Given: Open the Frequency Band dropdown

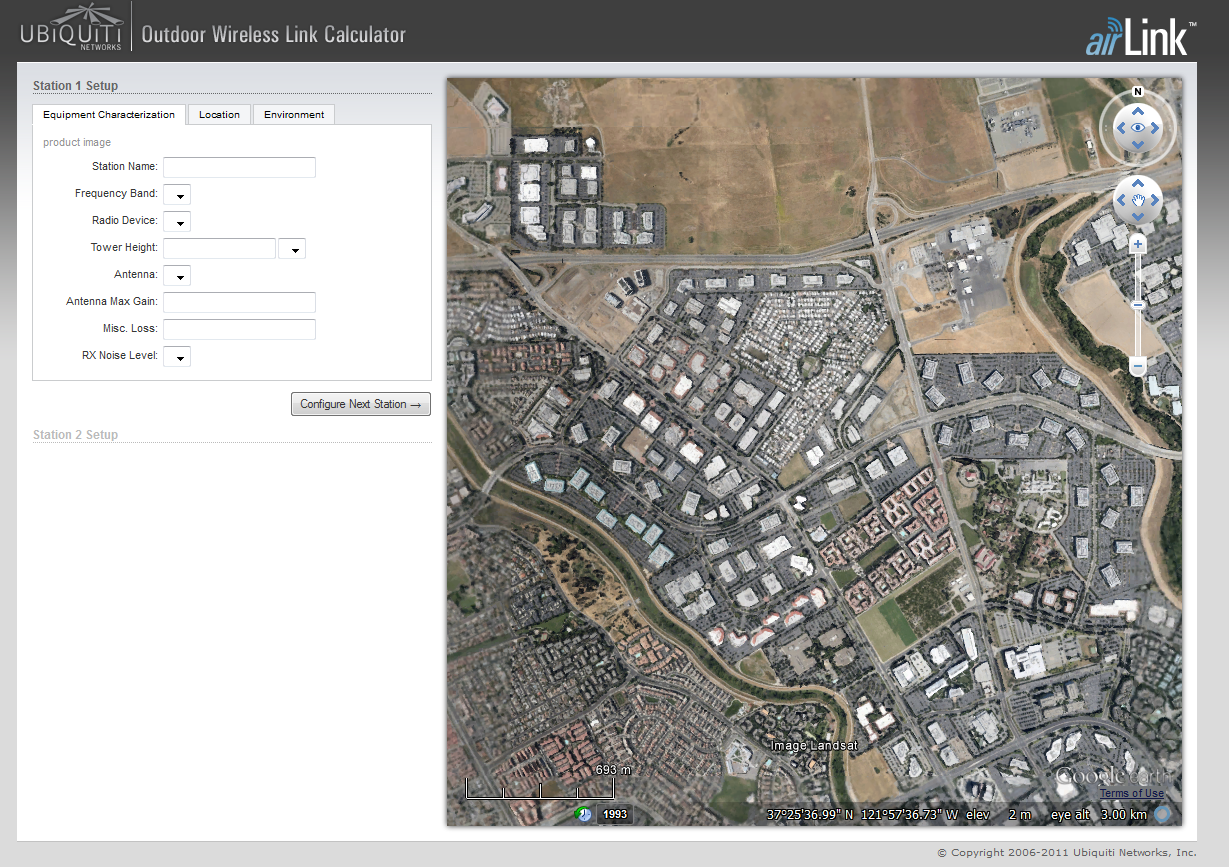Looking at the screenshot, I should (x=177, y=195).
